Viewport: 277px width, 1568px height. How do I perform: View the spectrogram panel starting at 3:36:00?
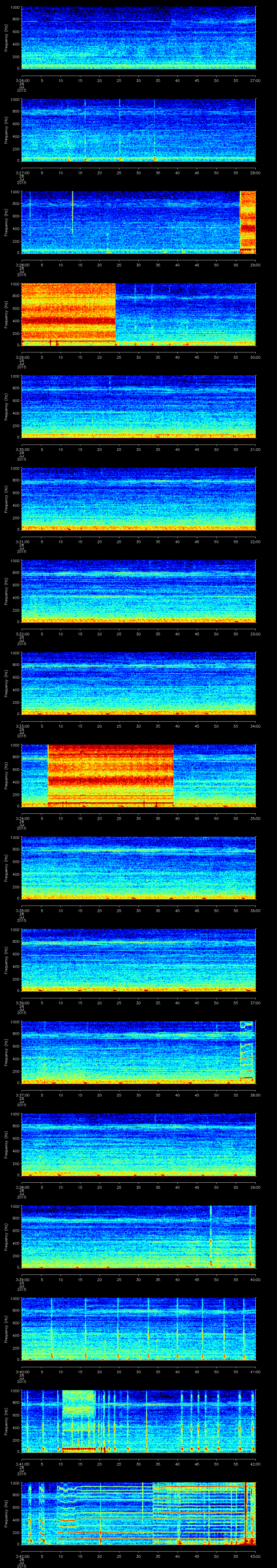tap(138, 960)
